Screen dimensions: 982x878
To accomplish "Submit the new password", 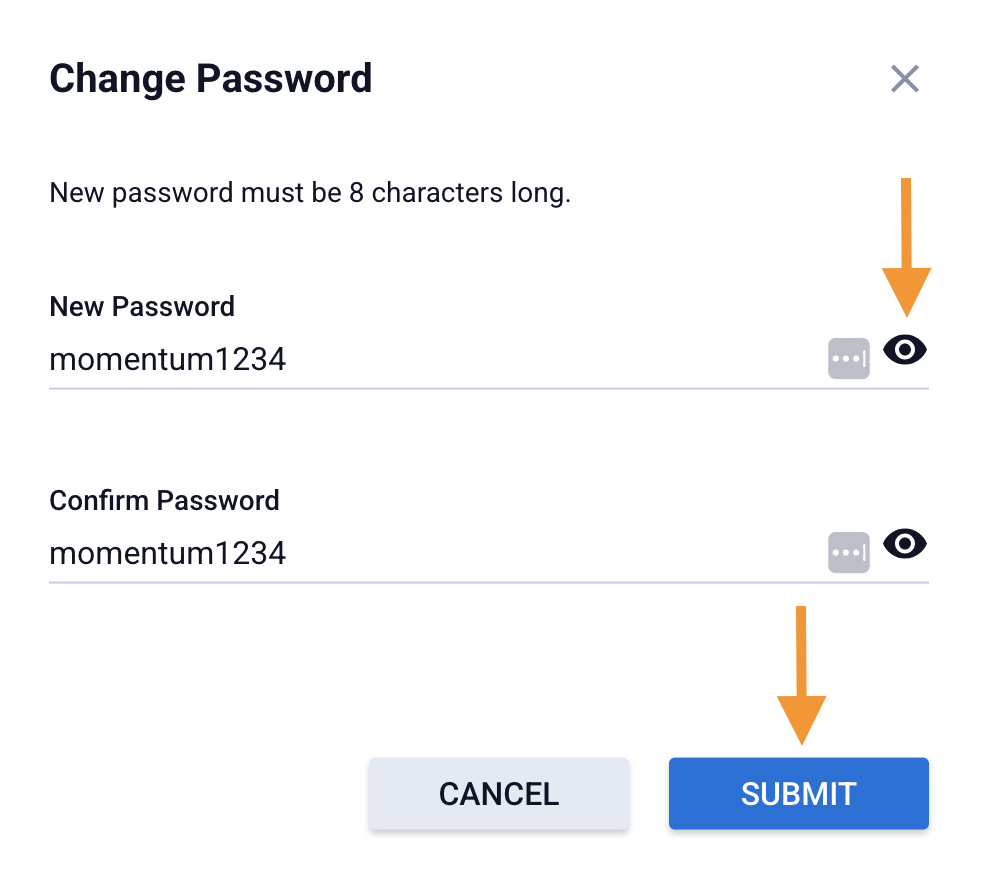I will coord(798,794).
